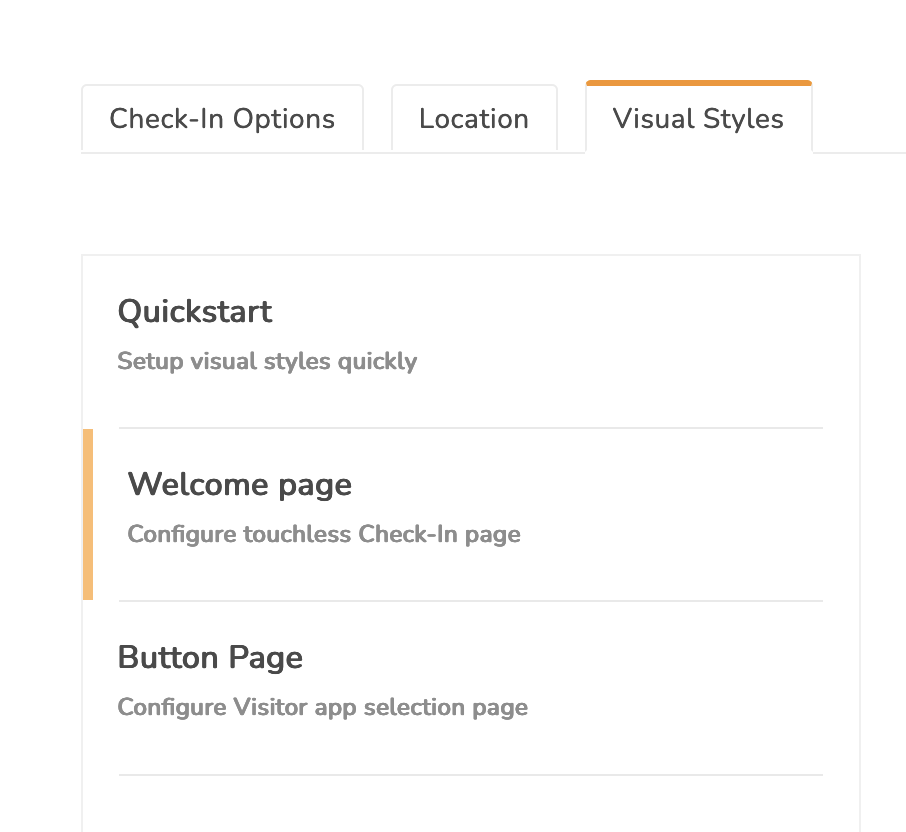
Task: Click the divider below the Welcome page row
Action: (x=470, y=601)
